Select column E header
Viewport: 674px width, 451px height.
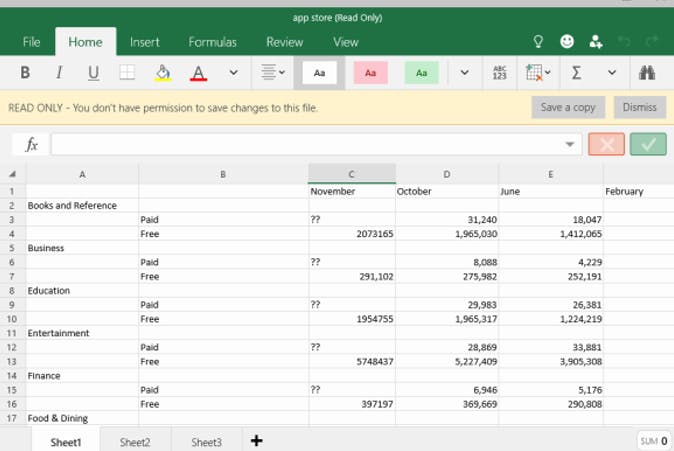[551, 174]
